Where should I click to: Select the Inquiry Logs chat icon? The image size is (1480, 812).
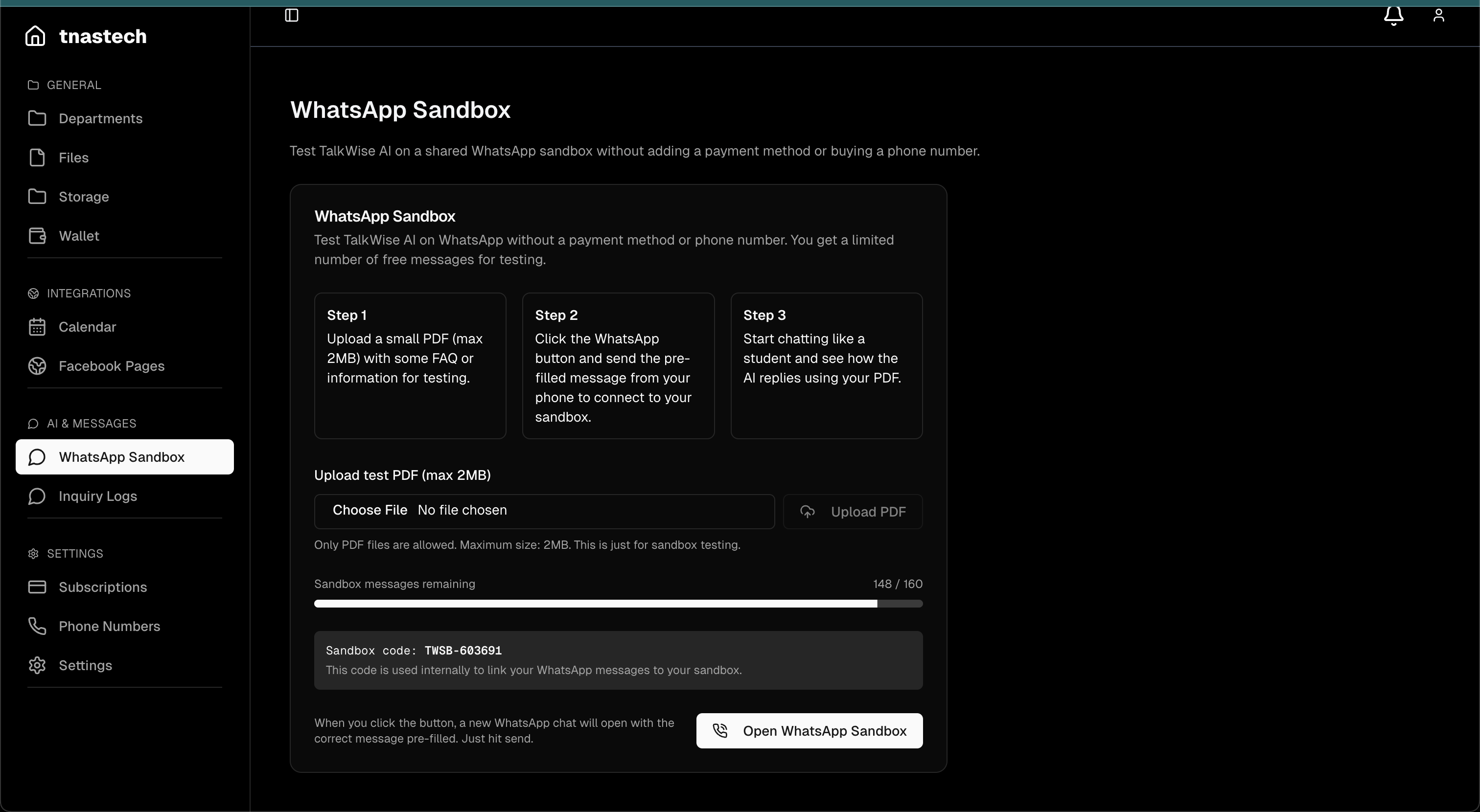click(37, 496)
